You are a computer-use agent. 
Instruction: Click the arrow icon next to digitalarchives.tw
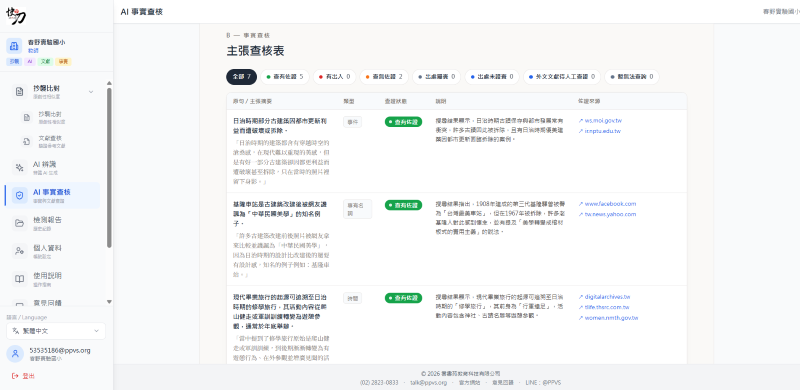click(x=581, y=297)
